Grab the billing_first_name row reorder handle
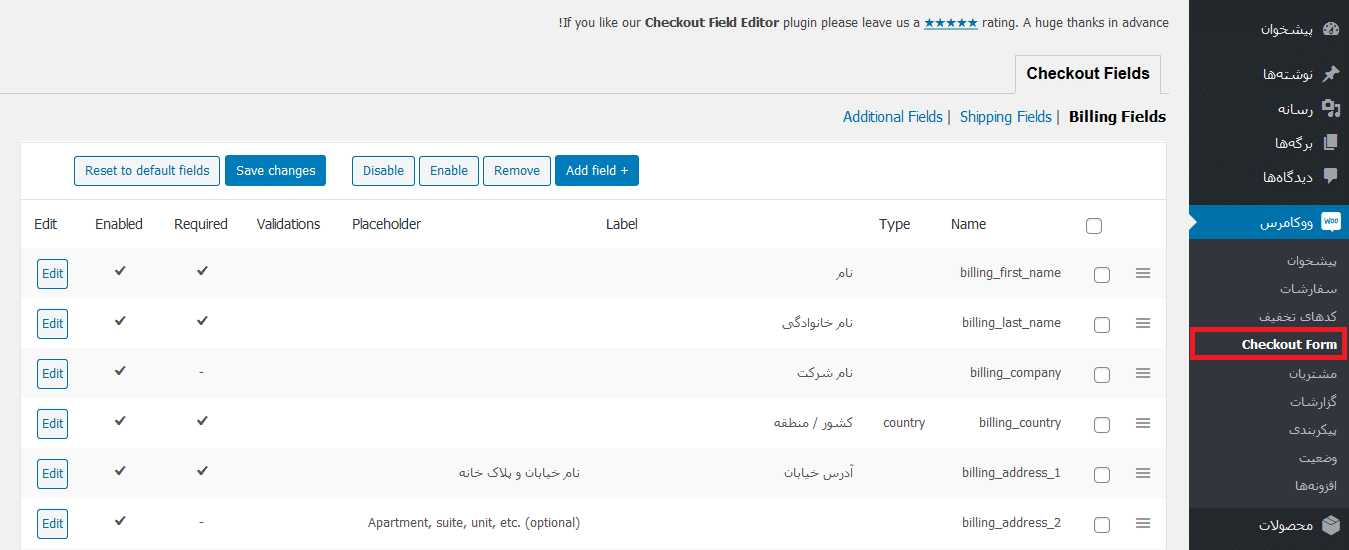1349x550 pixels. click(1143, 273)
